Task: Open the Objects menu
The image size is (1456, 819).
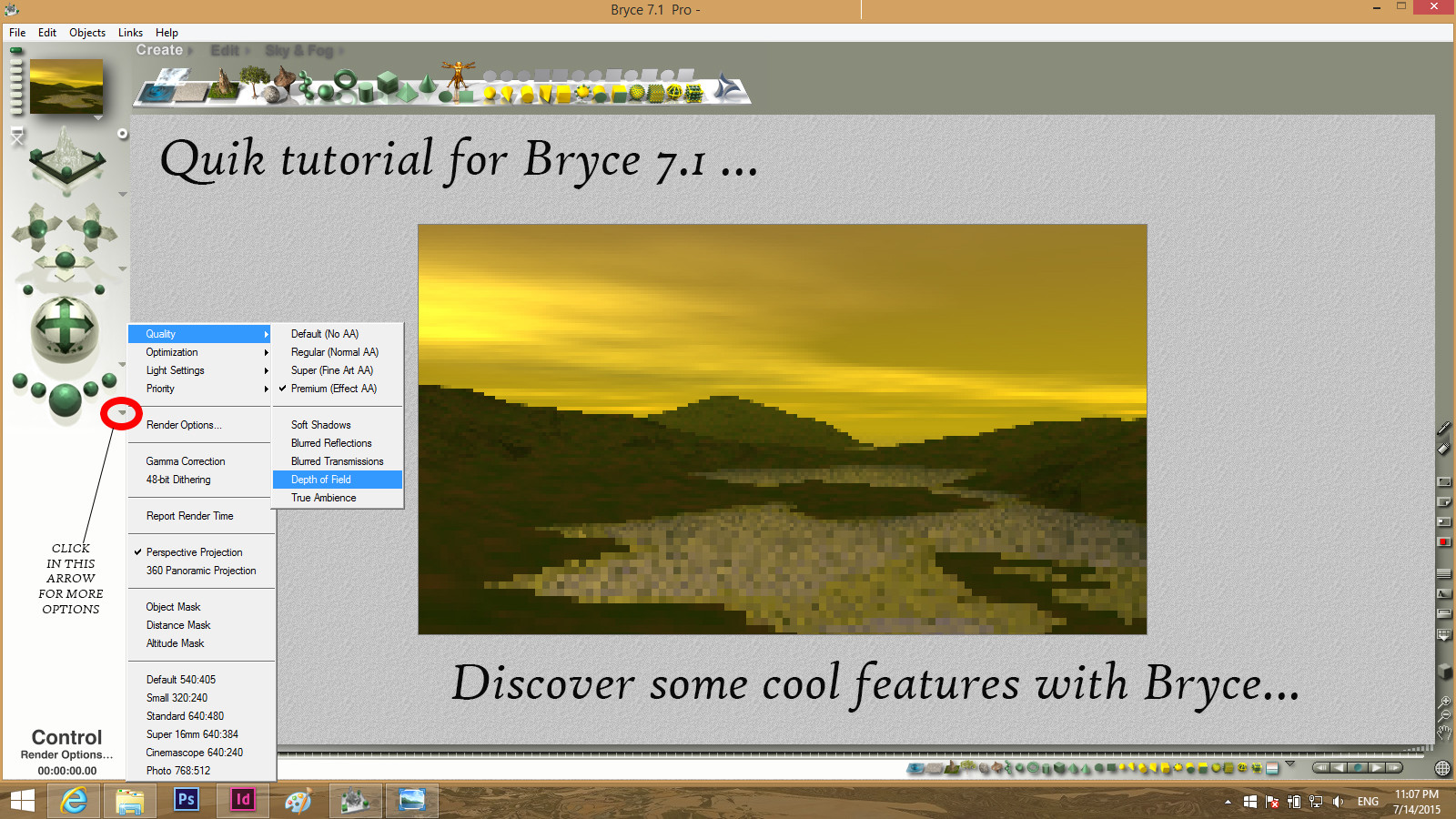Action: point(87,33)
